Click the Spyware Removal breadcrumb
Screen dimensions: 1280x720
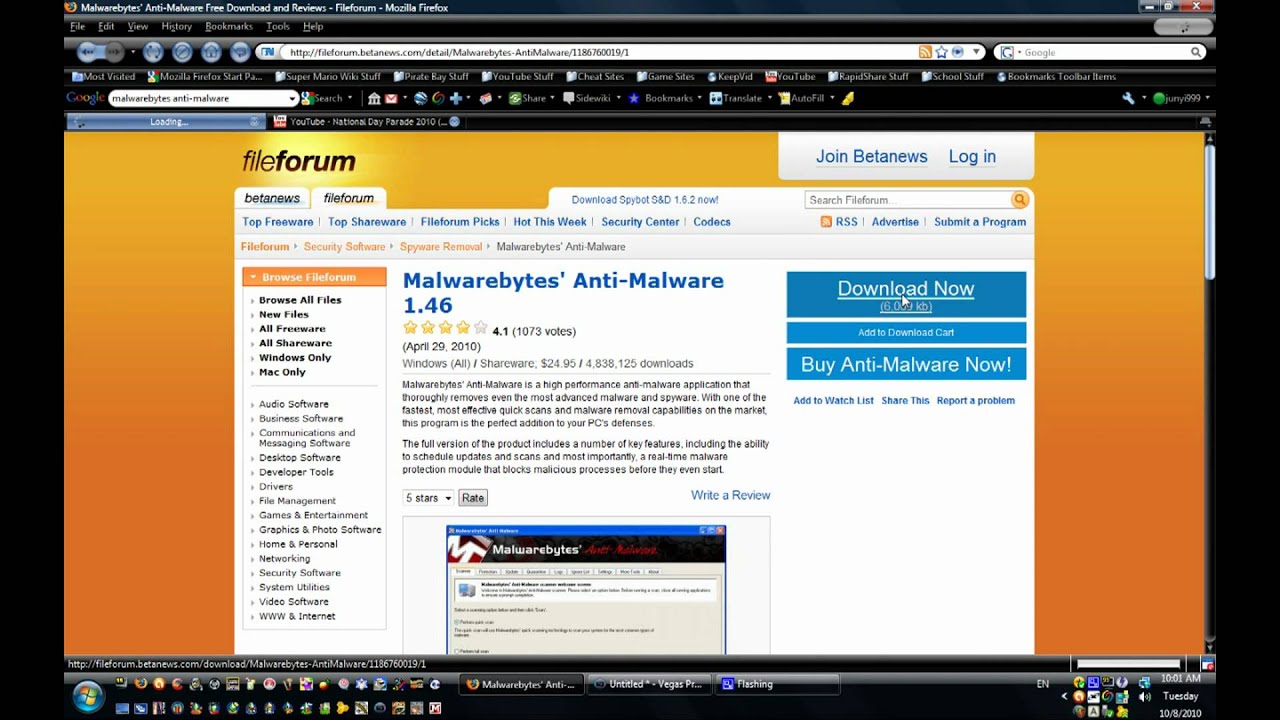[x=441, y=247]
